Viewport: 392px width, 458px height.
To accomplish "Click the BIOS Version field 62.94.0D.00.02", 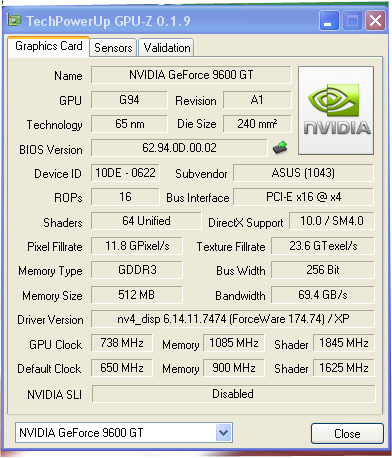I will (179, 148).
